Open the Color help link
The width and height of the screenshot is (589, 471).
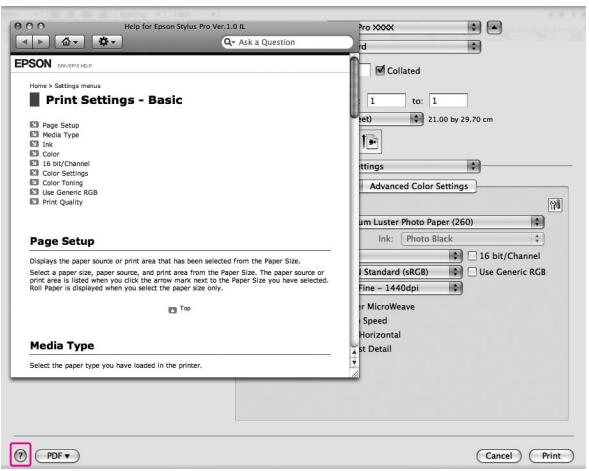point(51,154)
